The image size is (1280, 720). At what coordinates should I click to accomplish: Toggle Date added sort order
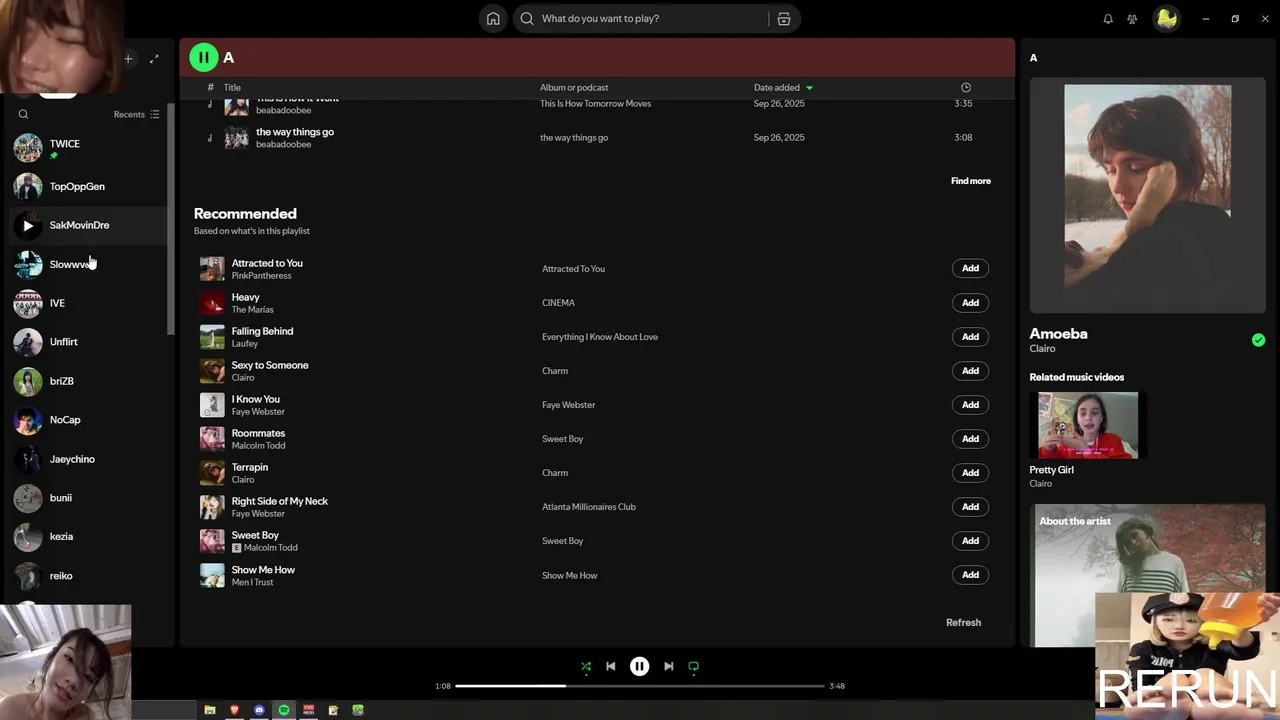pyautogui.click(x=783, y=87)
